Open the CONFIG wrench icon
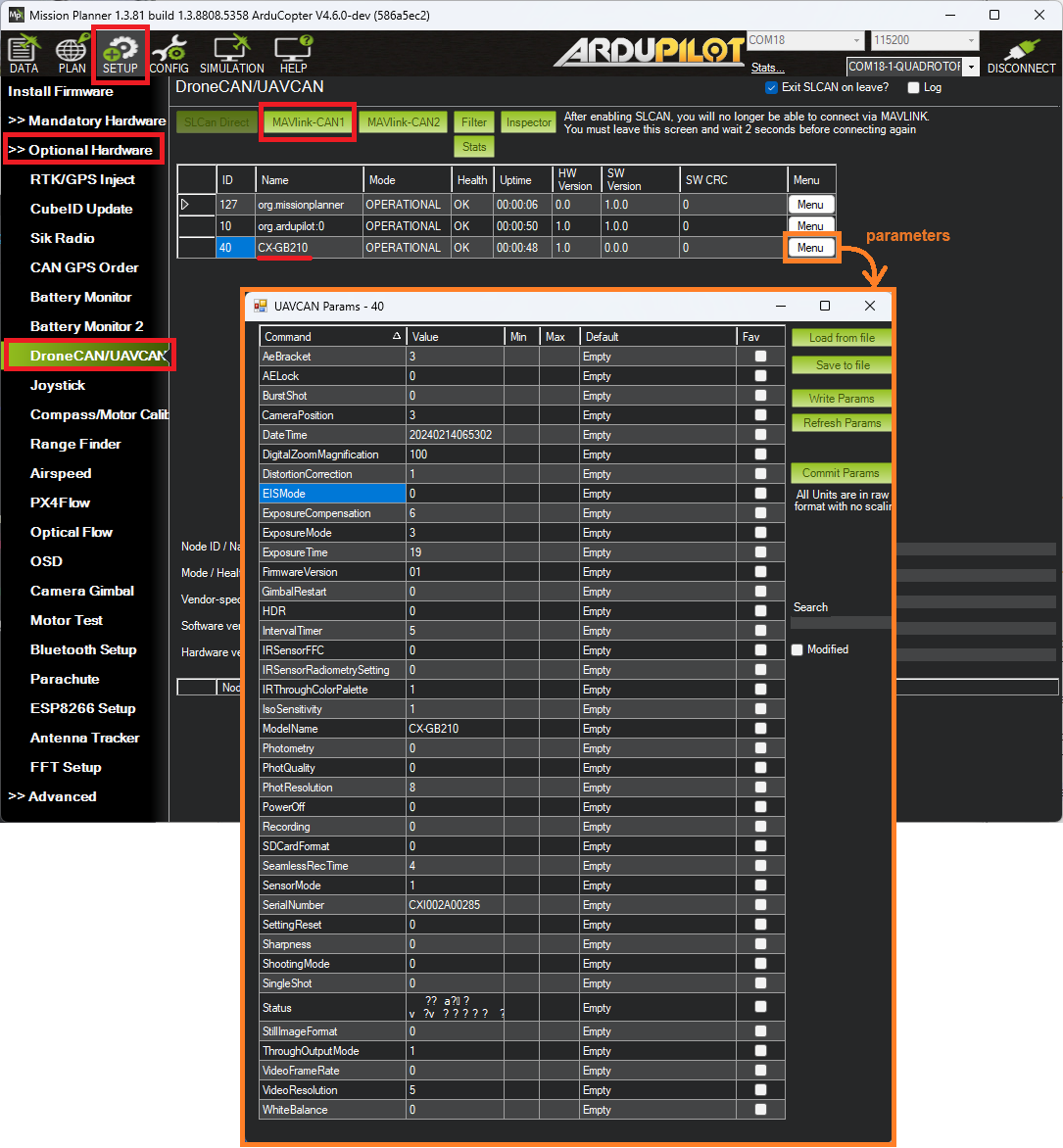 click(169, 50)
